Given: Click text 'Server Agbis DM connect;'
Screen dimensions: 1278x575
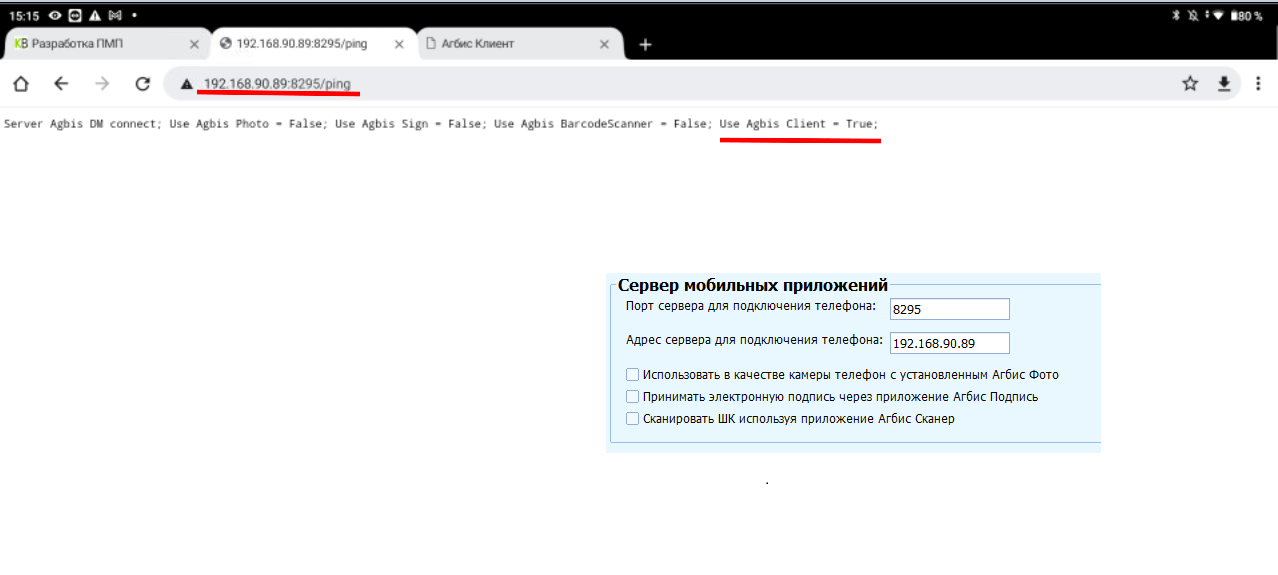Looking at the screenshot, I should [x=82, y=124].
